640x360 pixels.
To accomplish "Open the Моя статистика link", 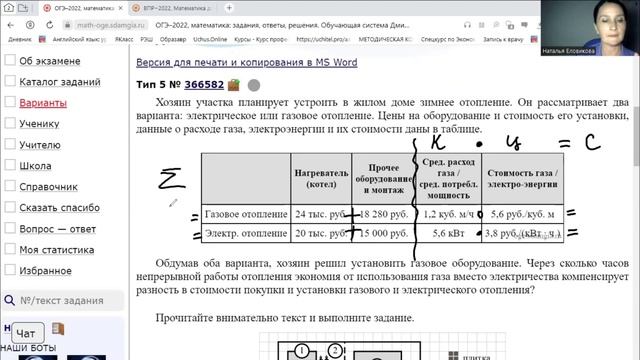I will point(57,250).
